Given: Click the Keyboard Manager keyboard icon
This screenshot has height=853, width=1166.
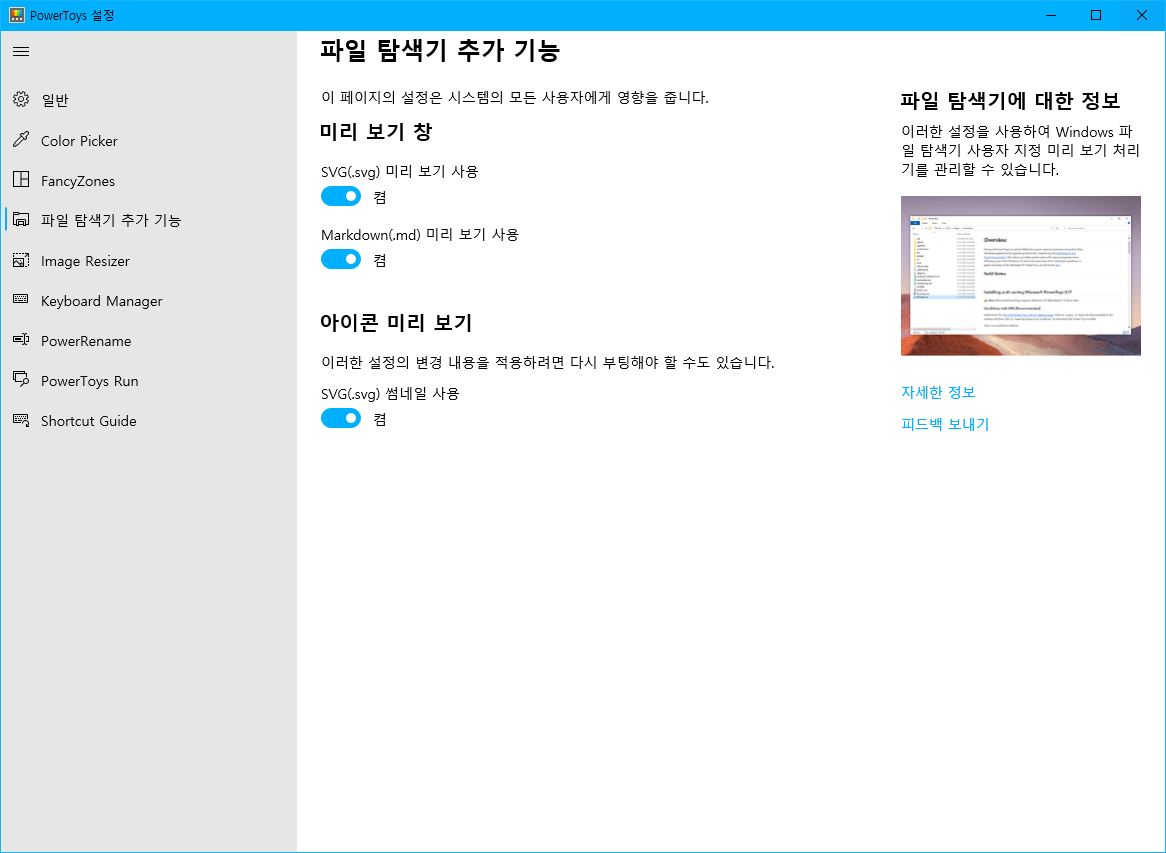Looking at the screenshot, I should (x=21, y=299).
